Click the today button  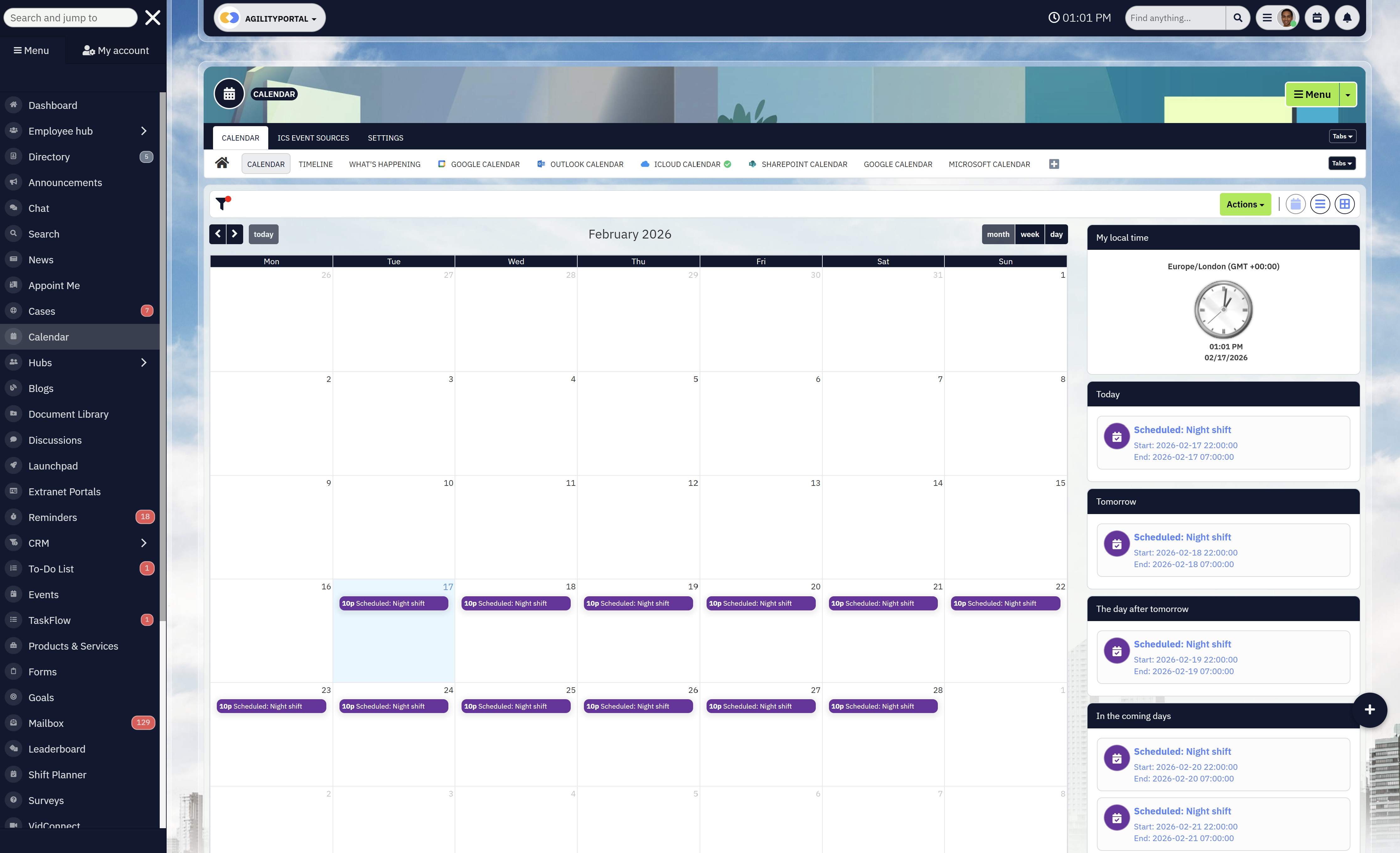click(x=263, y=234)
